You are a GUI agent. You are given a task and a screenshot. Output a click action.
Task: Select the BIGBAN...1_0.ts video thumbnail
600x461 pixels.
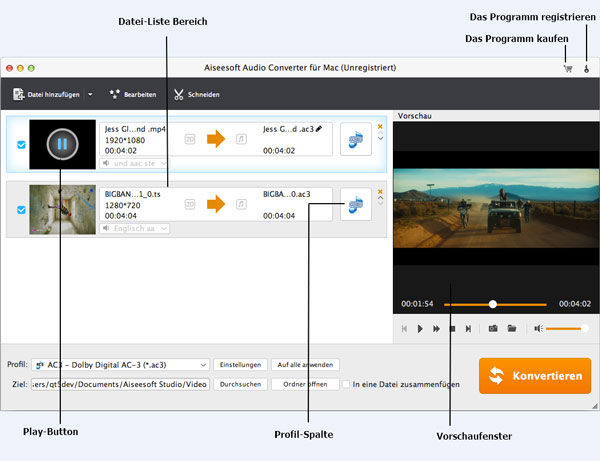point(62,210)
